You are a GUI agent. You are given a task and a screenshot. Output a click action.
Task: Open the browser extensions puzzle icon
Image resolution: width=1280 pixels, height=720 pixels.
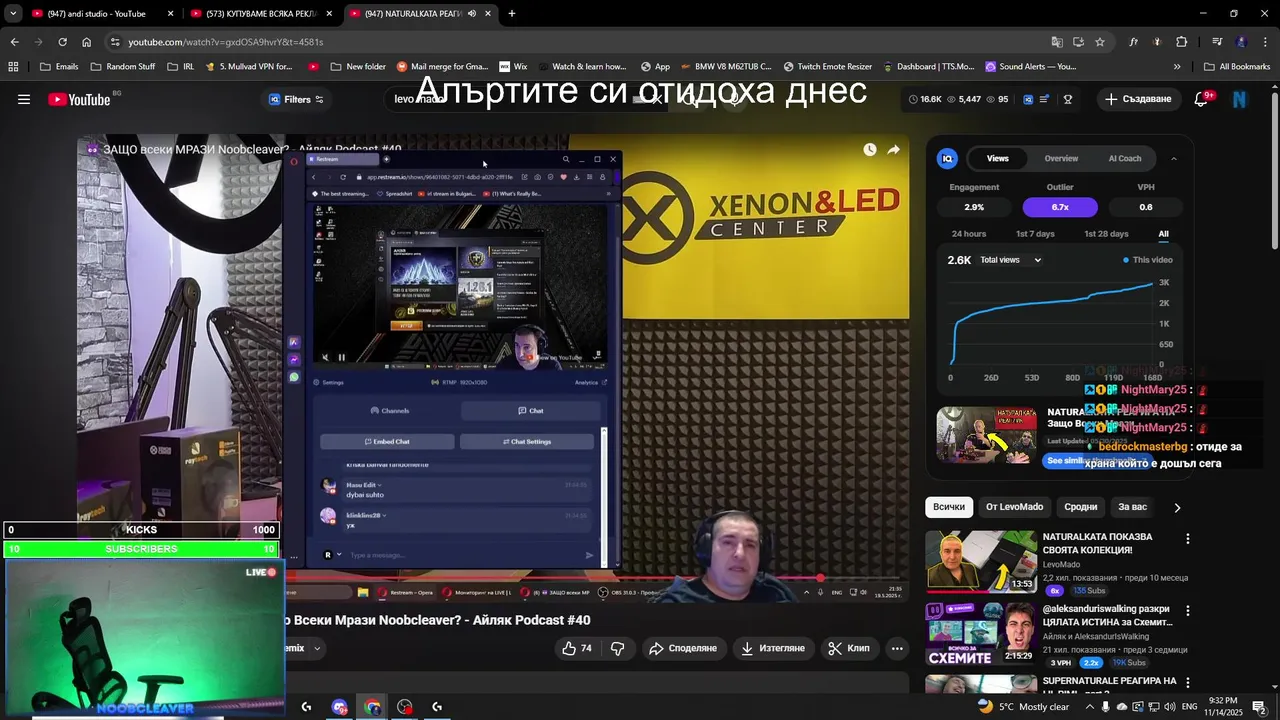click(x=1182, y=42)
